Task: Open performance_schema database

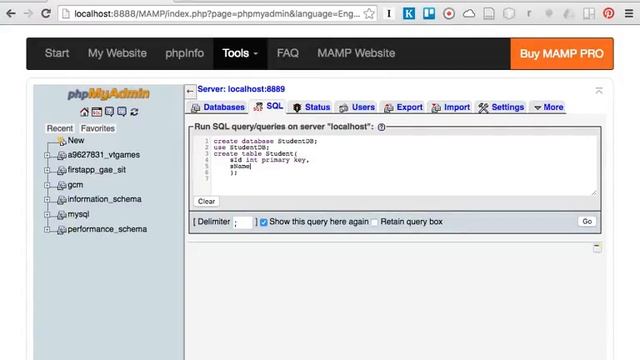Action: point(107,229)
